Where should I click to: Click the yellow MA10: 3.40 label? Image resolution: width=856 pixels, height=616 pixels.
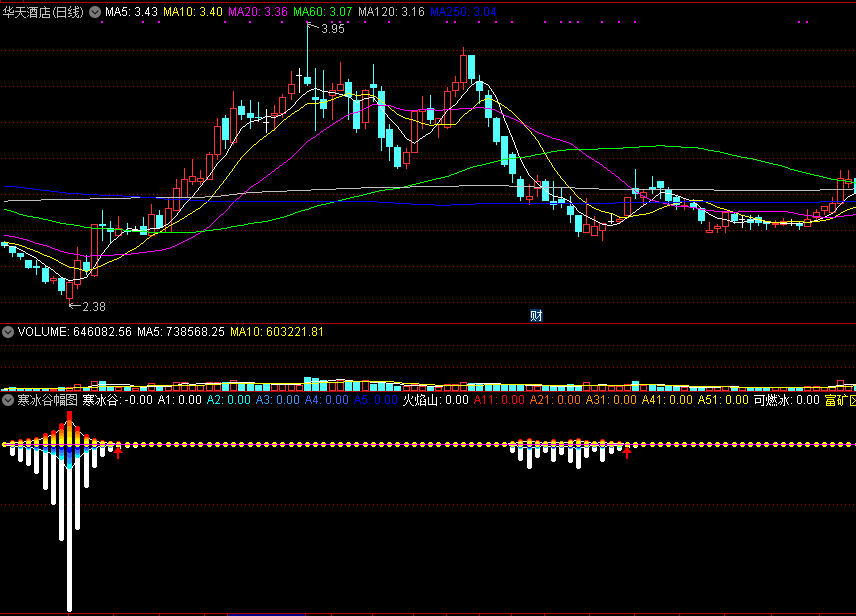point(193,12)
